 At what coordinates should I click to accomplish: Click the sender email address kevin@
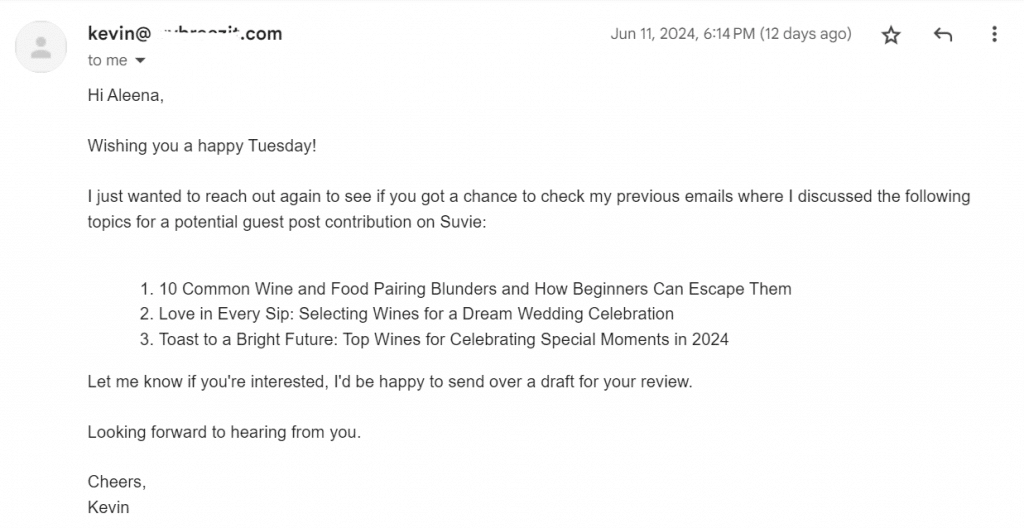[185, 33]
